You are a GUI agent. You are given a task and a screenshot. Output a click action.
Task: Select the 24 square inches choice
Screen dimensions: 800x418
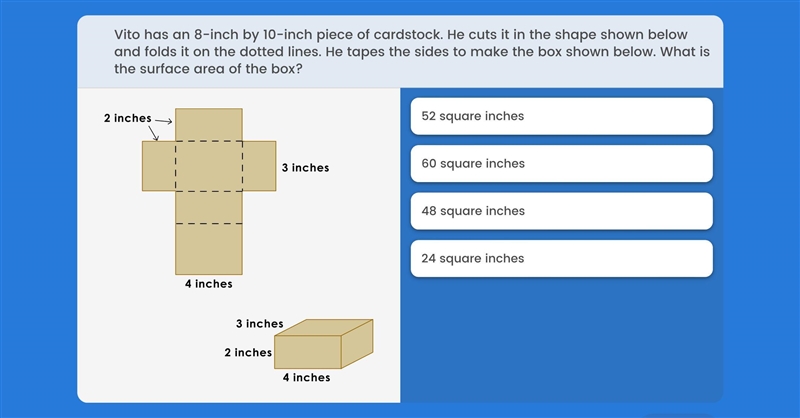[561, 259]
